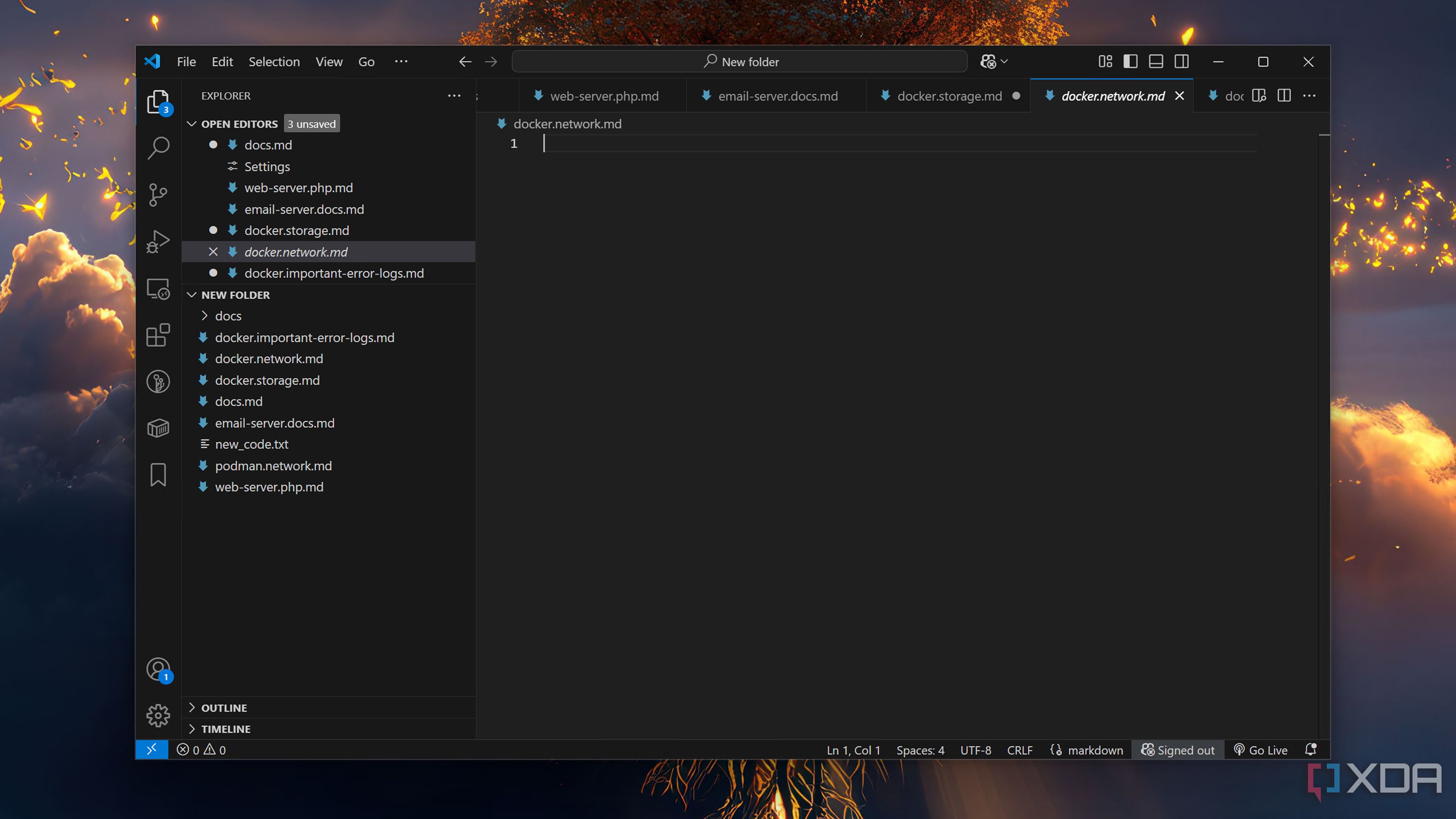This screenshot has height=819, width=1456.
Task: Open the Source Control view
Action: (x=158, y=195)
